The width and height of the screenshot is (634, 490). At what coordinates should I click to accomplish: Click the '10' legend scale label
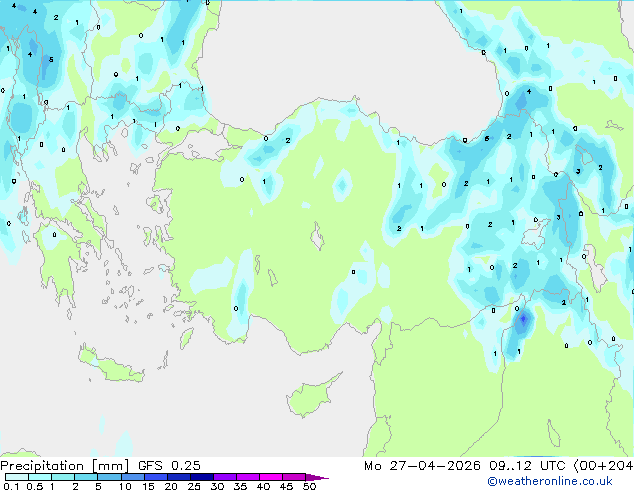(125, 486)
